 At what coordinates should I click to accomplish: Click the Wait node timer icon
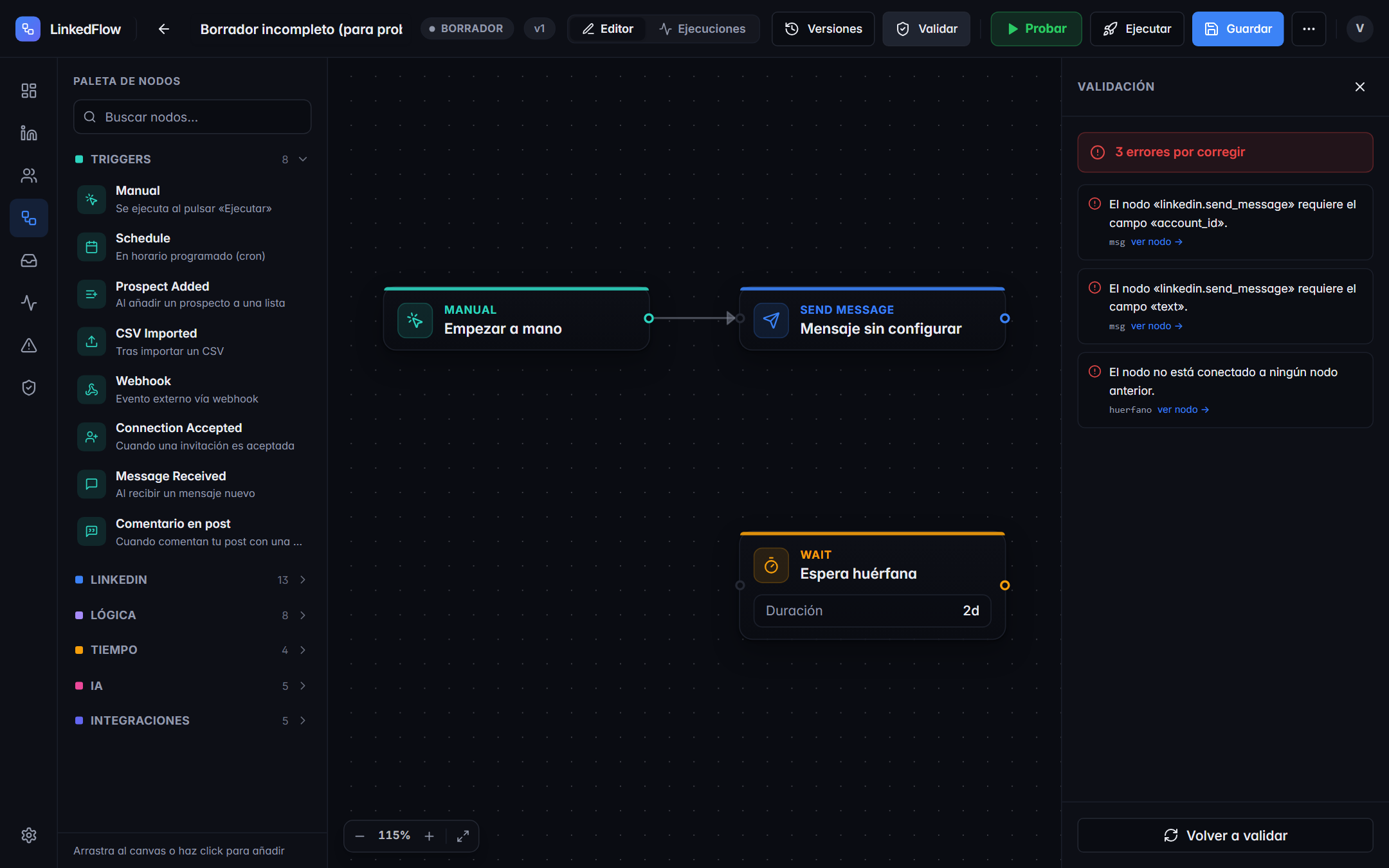tap(771, 565)
